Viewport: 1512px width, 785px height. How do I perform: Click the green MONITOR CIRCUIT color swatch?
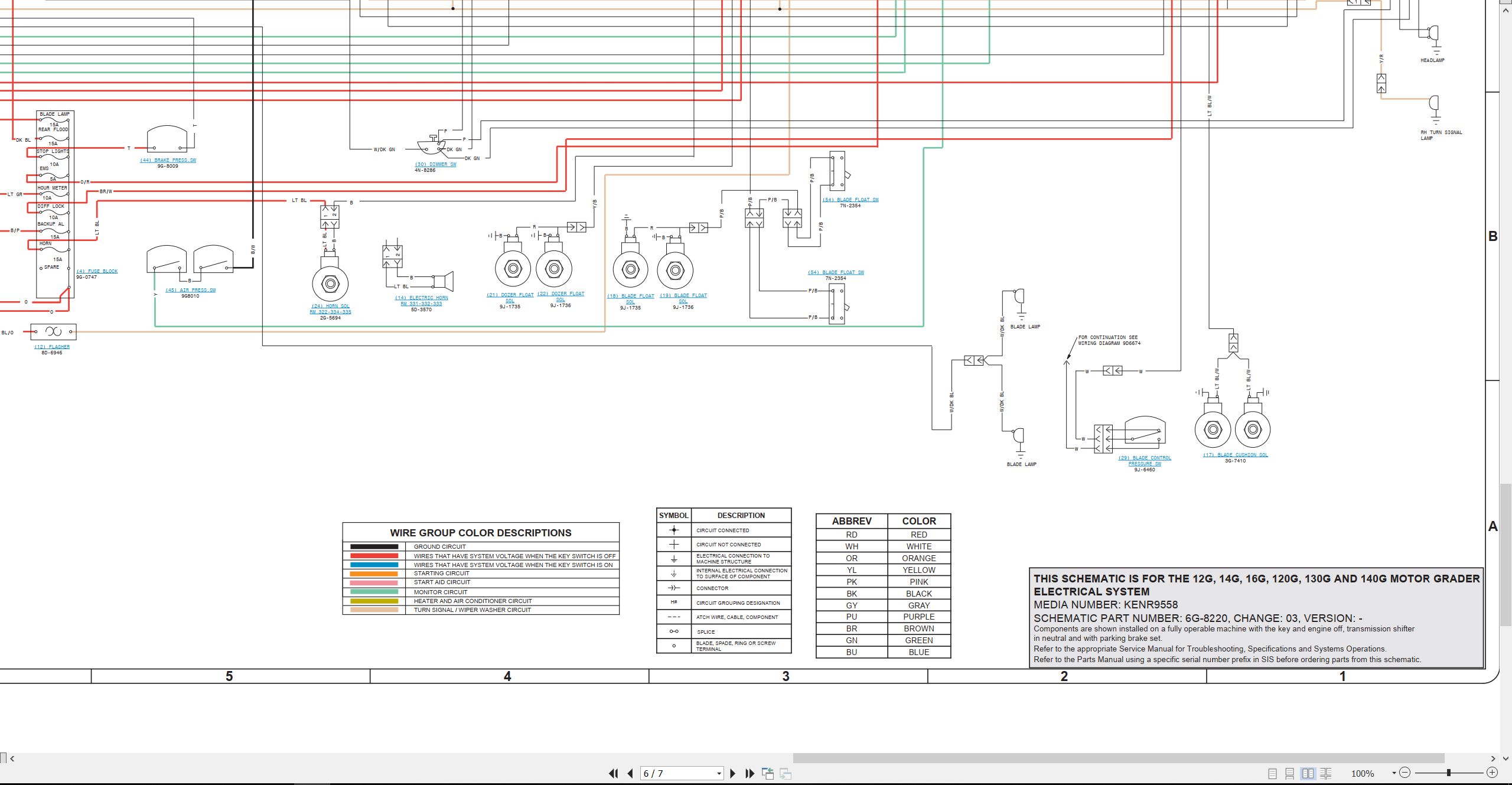point(374,592)
